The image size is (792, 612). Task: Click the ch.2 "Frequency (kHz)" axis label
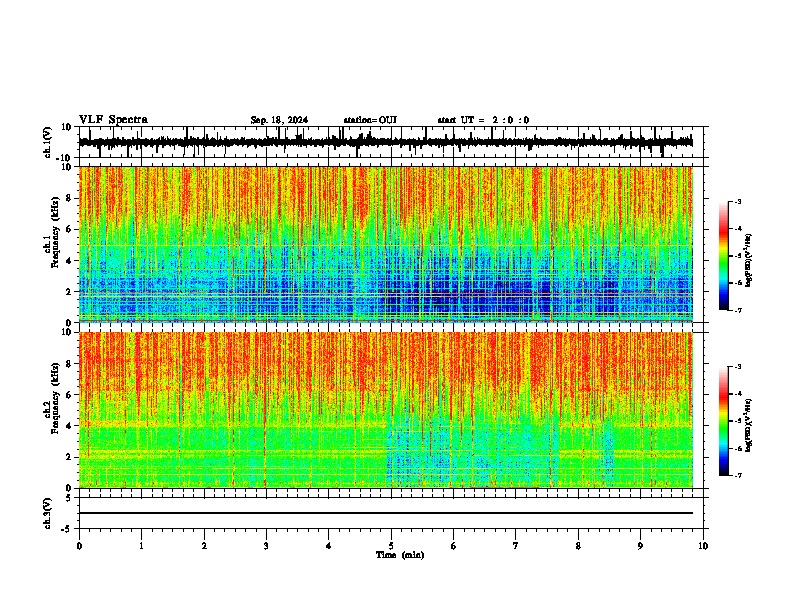(55, 399)
